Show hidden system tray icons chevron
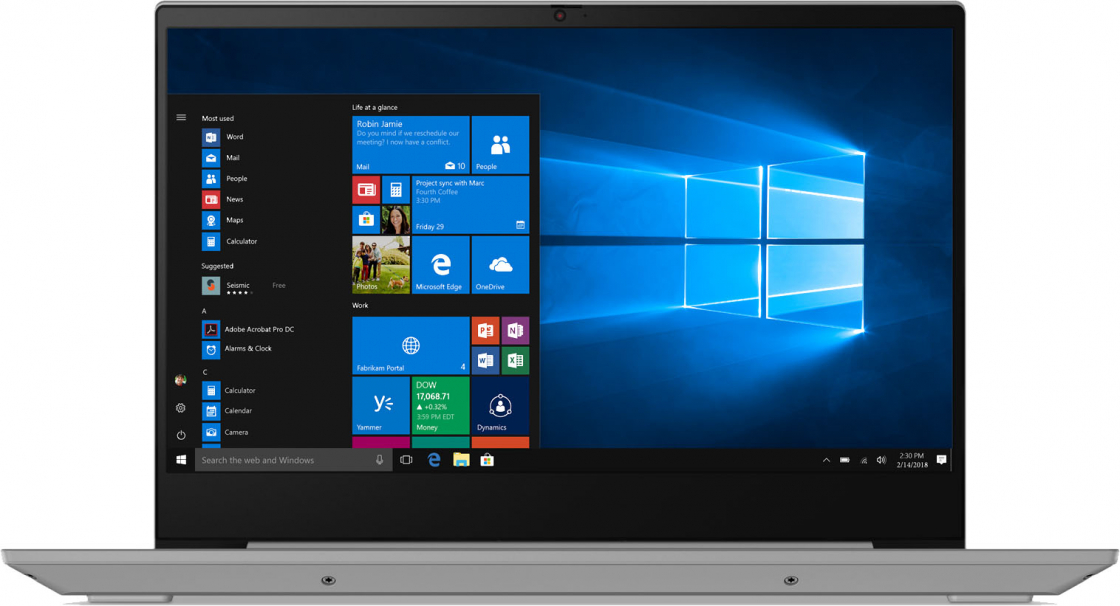The height and width of the screenshot is (606, 1120). 826,461
